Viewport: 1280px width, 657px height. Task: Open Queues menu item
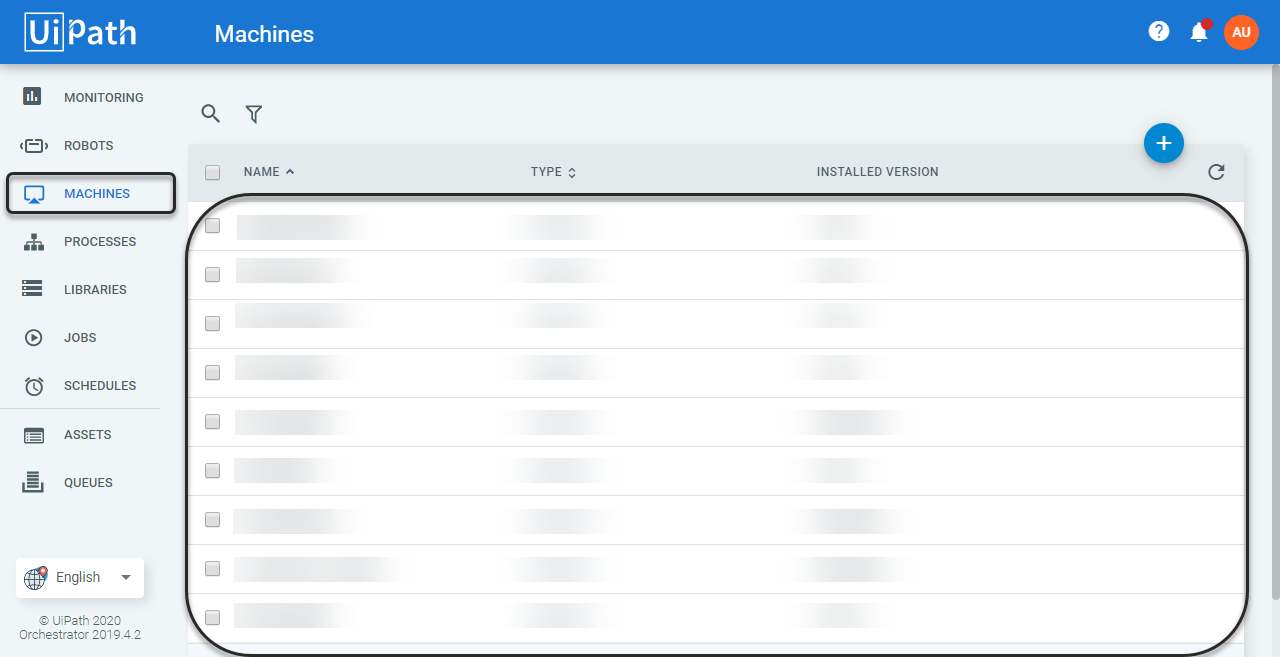click(x=88, y=483)
